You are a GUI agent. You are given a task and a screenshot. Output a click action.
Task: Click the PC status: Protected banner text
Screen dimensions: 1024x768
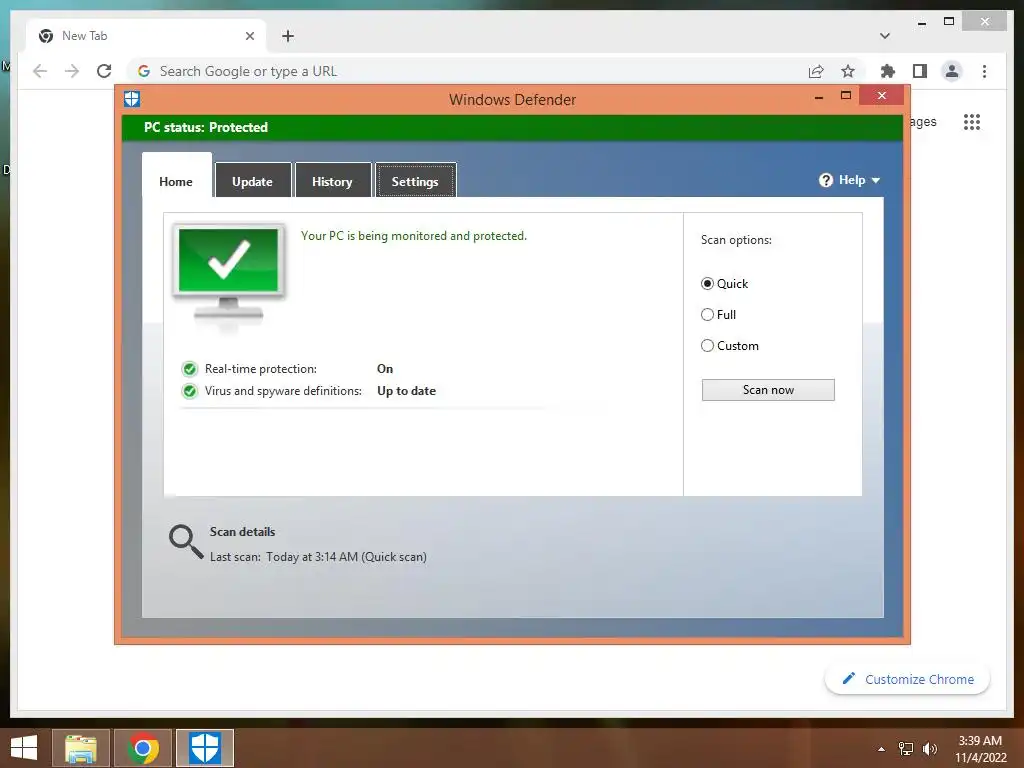(206, 127)
